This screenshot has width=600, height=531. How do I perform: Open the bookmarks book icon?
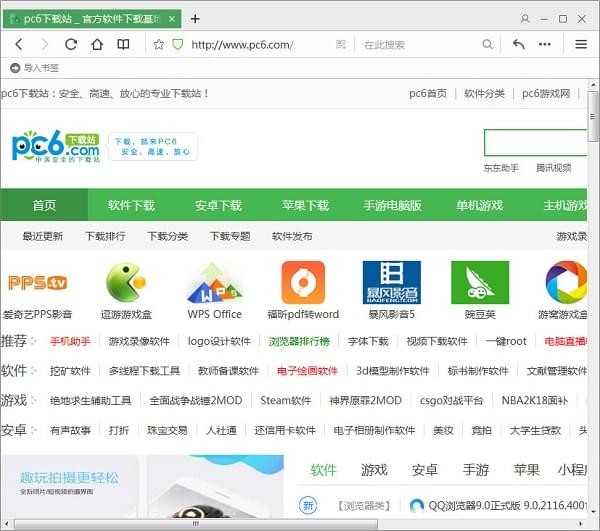pyautogui.click(x=123, y=44)
